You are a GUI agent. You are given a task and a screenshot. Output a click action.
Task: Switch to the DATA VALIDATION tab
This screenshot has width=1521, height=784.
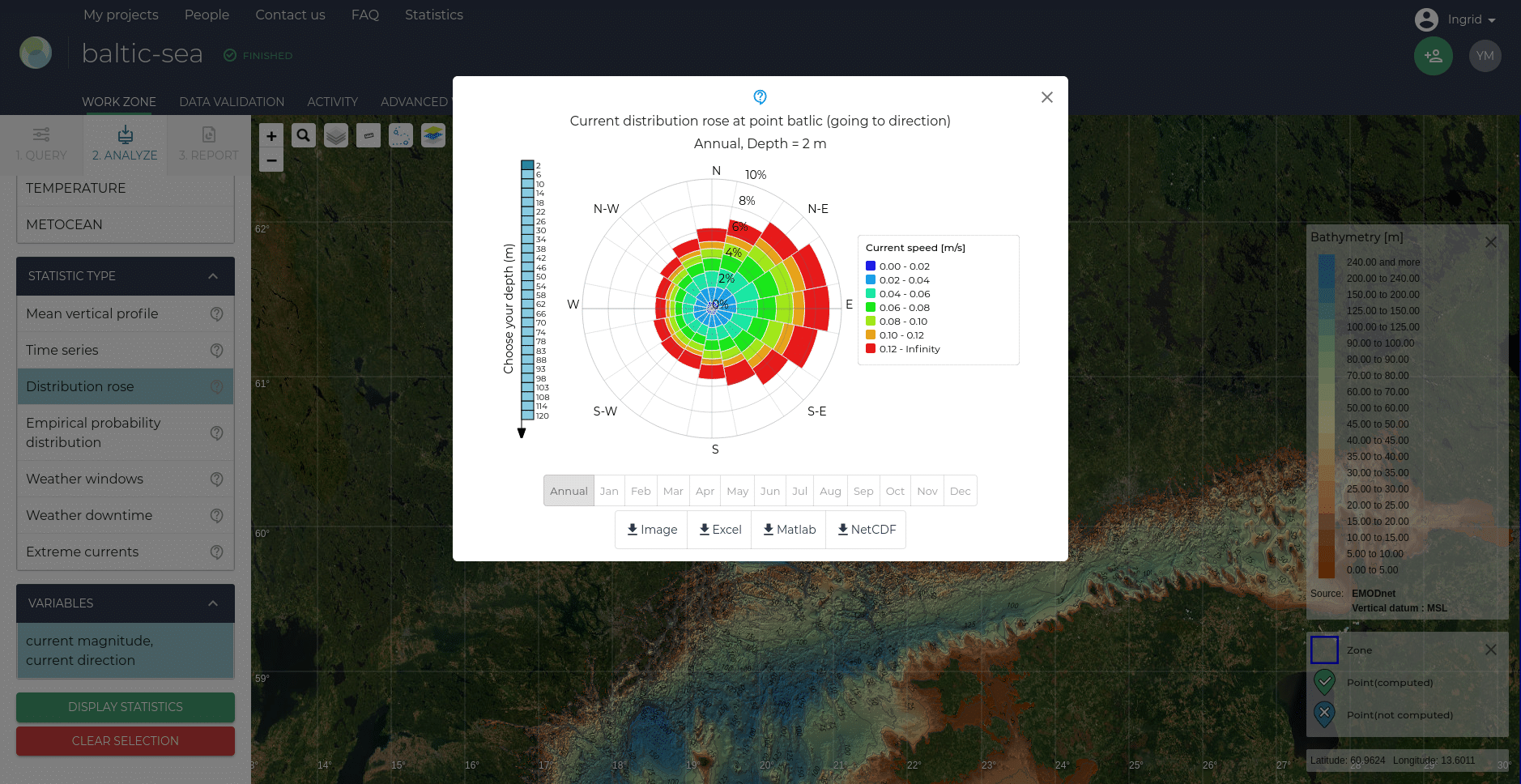point(232,102)
